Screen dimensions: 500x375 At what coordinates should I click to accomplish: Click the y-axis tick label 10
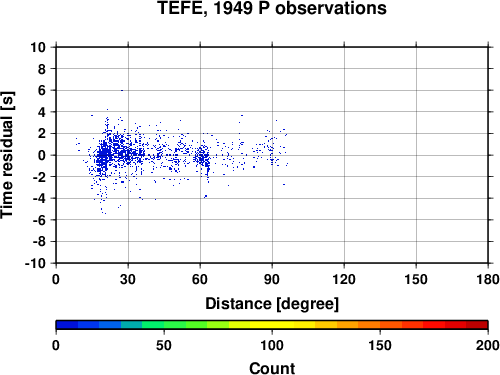tap(38, 47)
